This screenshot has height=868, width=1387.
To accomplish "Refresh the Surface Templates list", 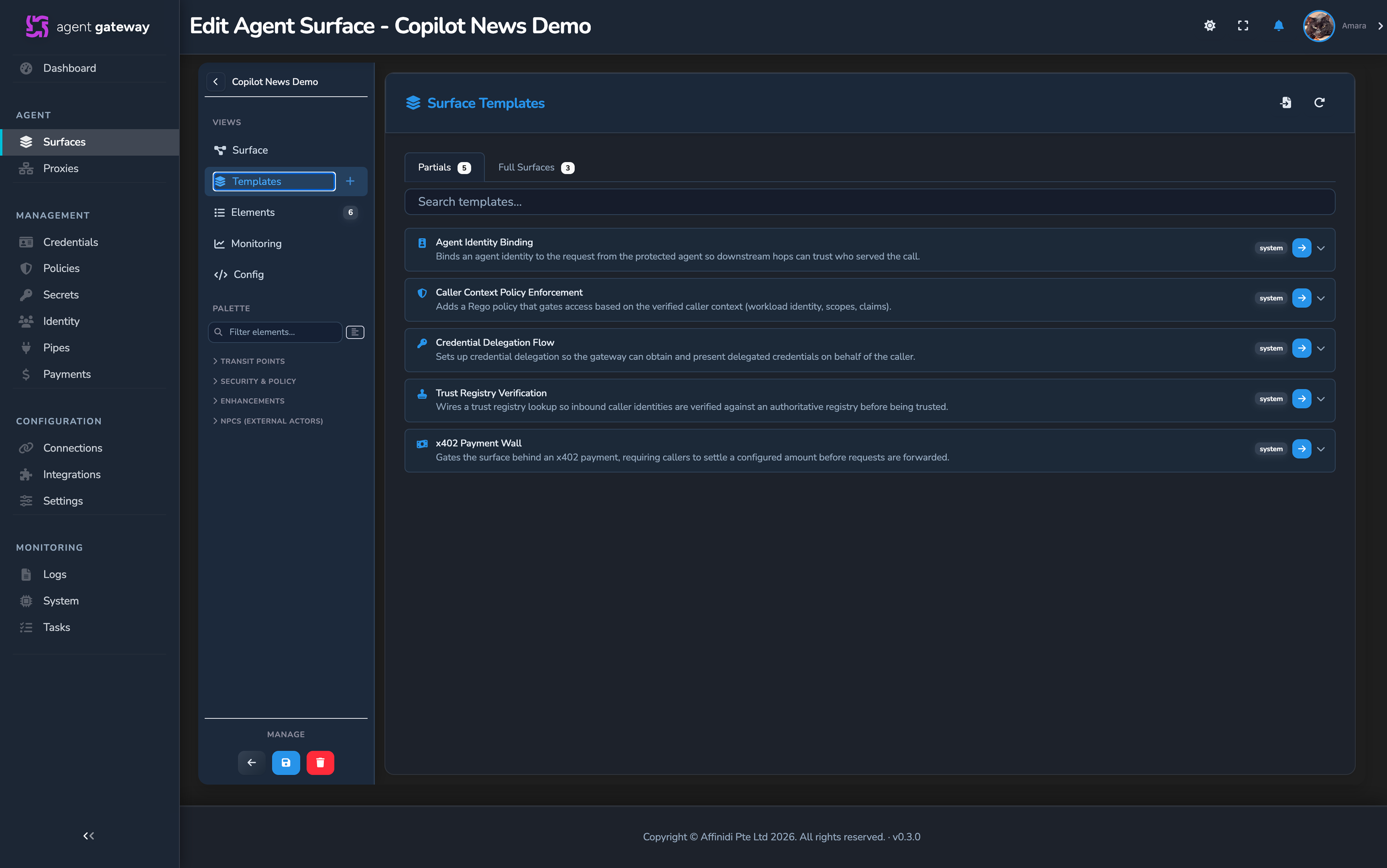I will (1319, 102).
